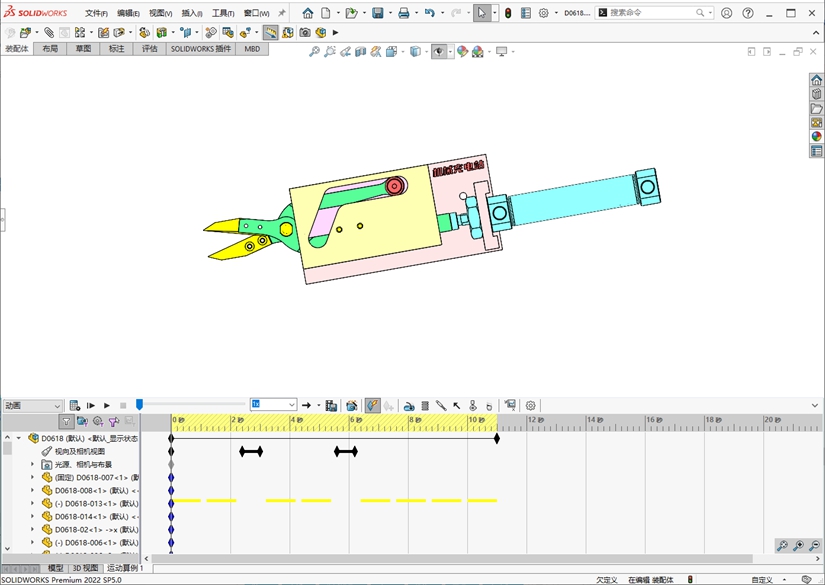Play the animation from start

91,405
